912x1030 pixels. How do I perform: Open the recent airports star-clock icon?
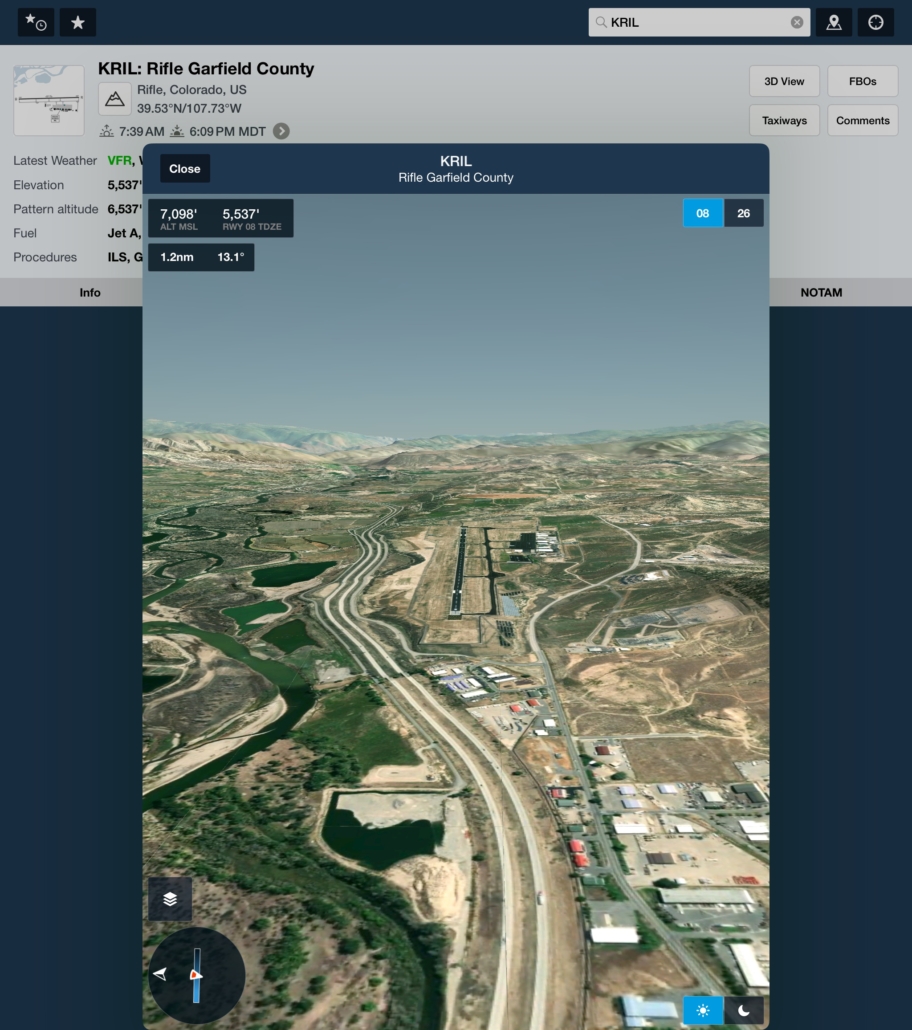[36, 22]
